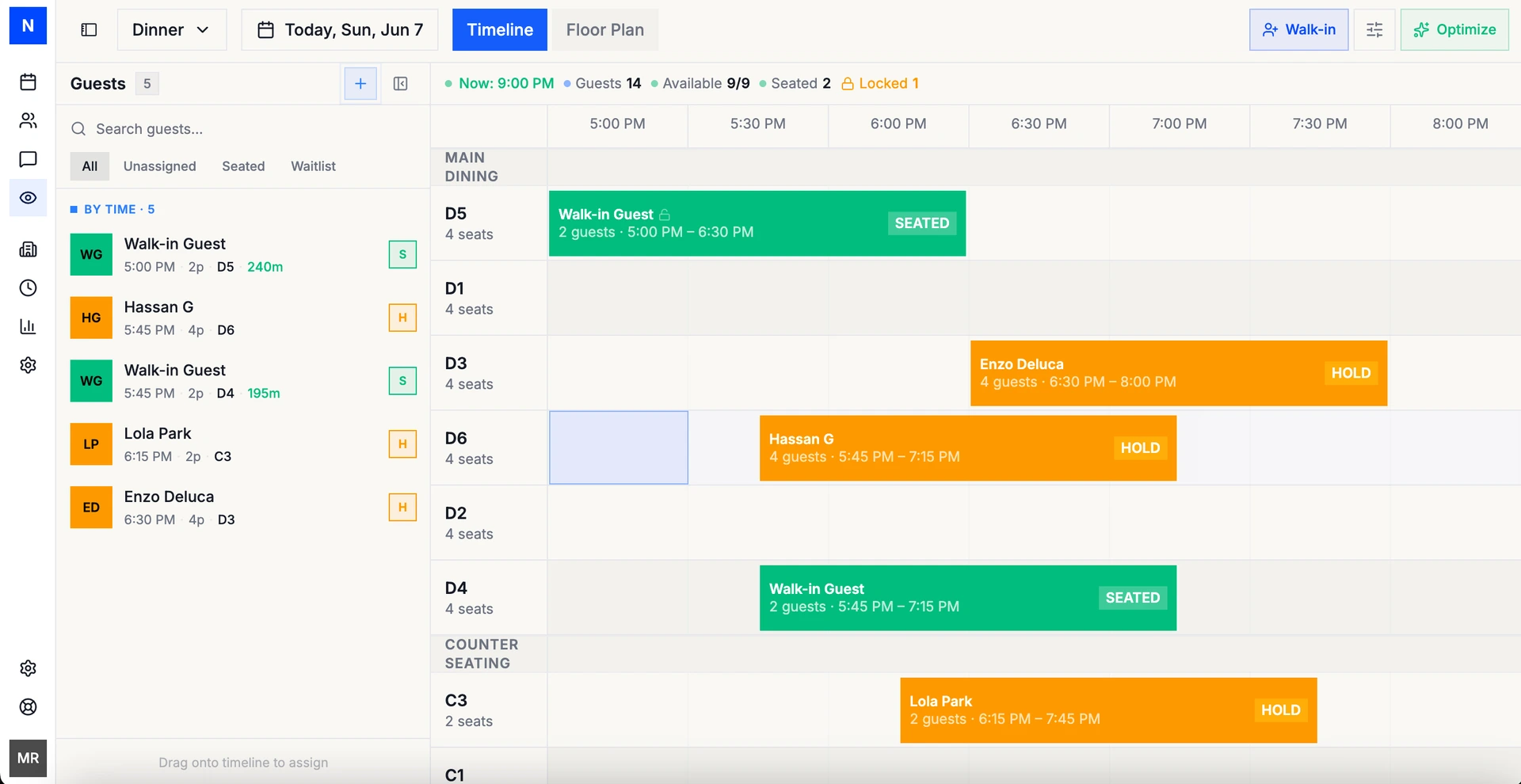Viewport: 1521px width, 784px height.
Task: Select Lola Park guest row
Action: (x=242, y=444)
